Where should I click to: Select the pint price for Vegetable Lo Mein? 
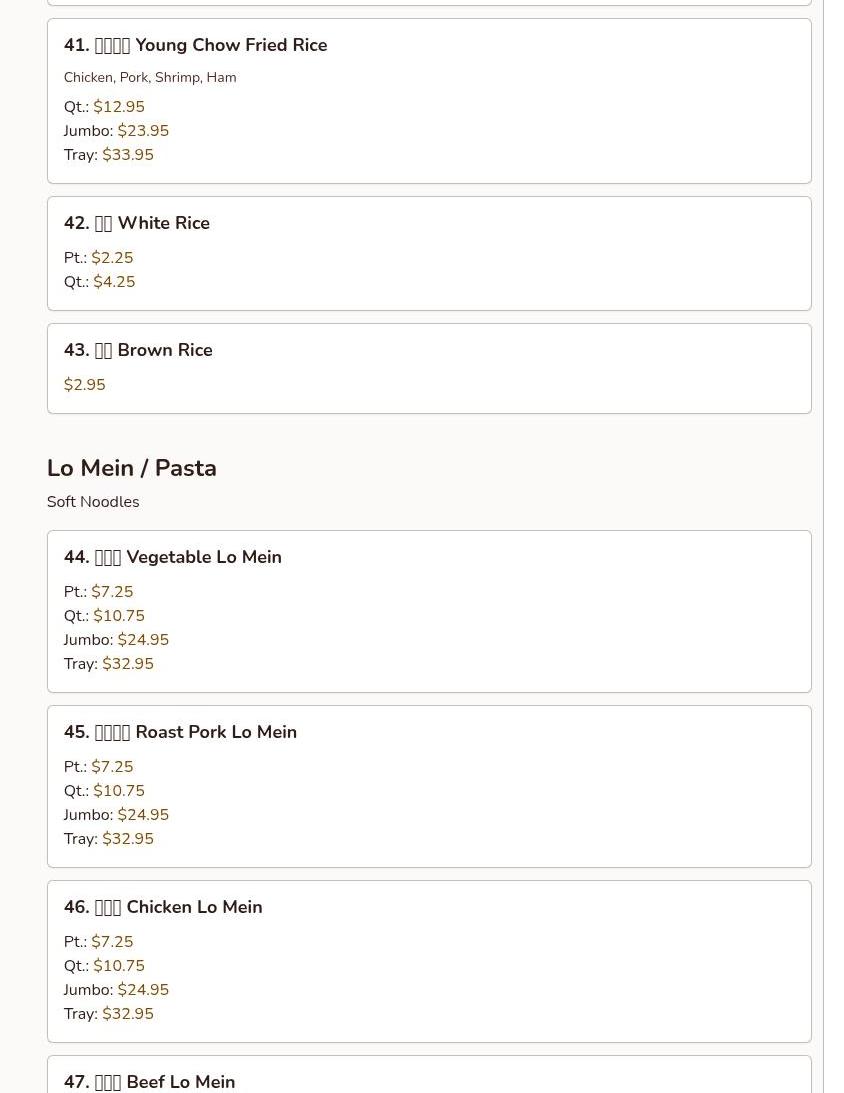[x=112, y=592]
